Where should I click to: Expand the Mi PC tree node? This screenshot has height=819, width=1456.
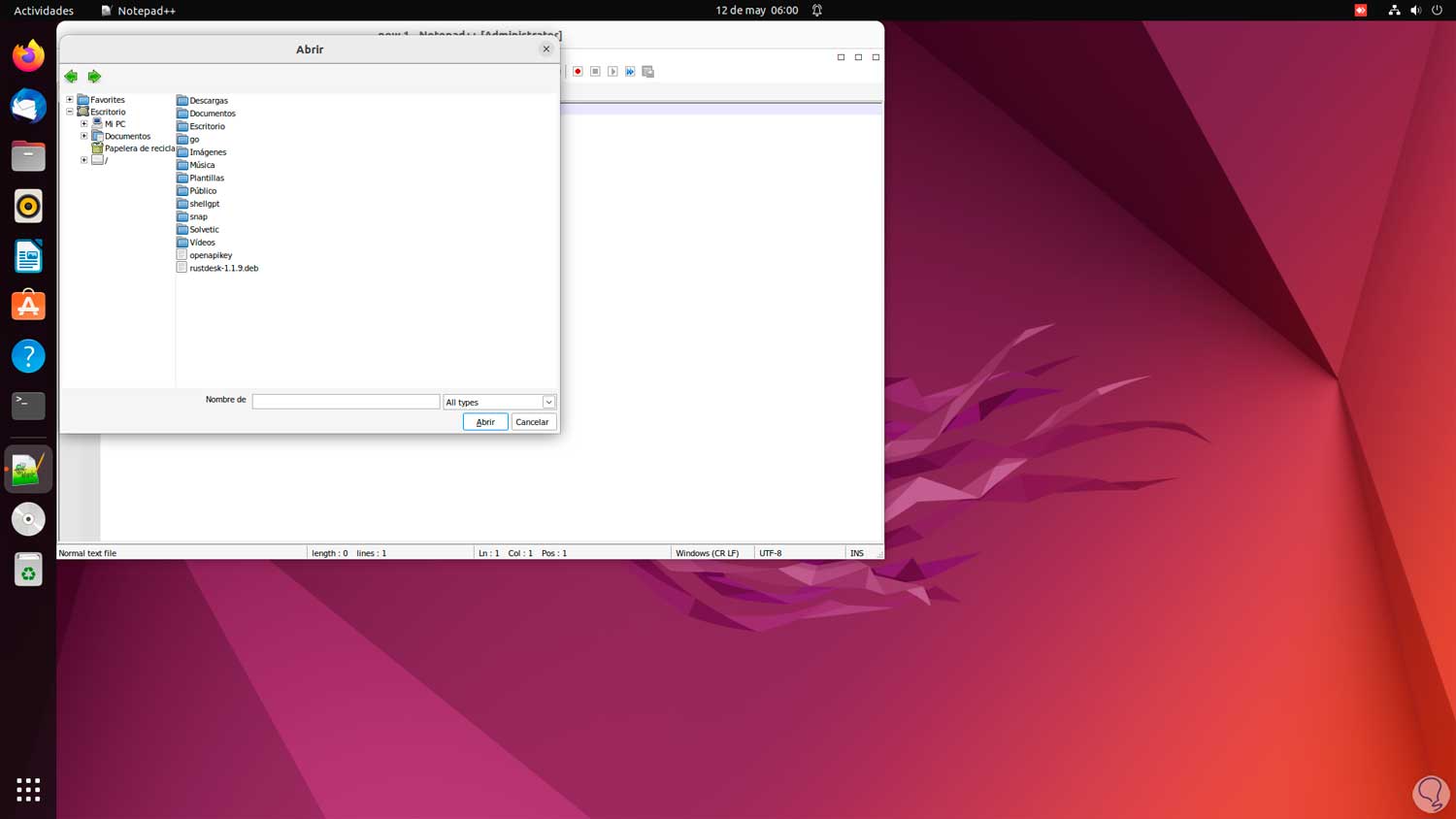[84, 124]
